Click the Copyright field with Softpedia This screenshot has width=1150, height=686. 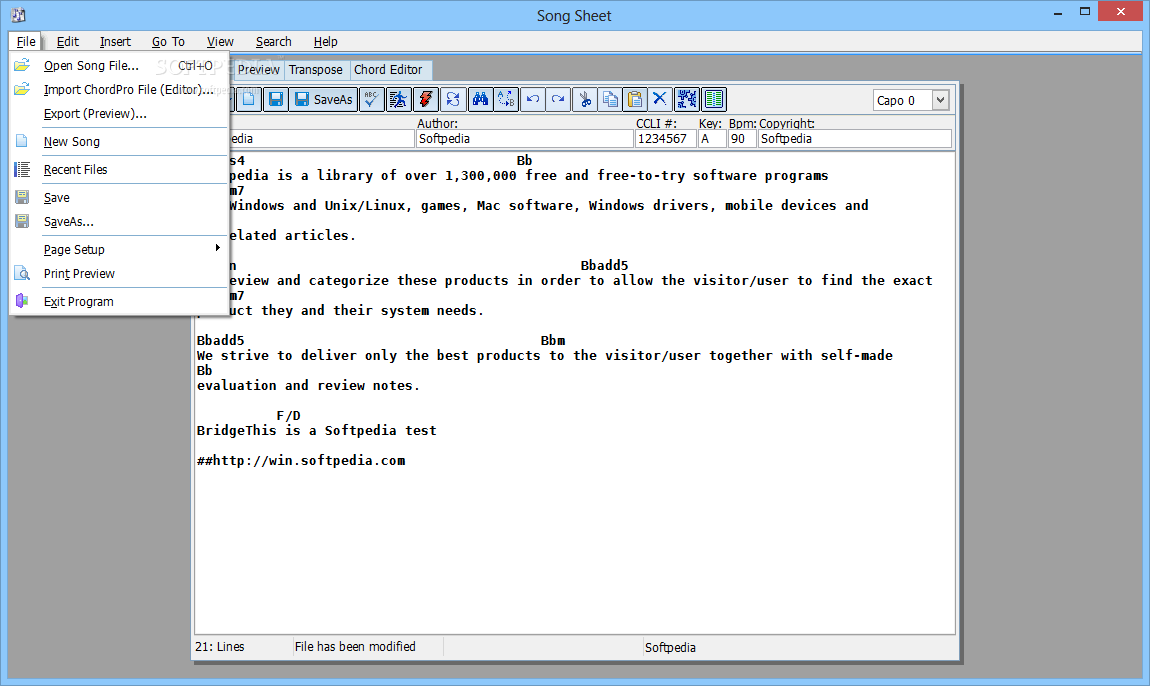[855, 139]
